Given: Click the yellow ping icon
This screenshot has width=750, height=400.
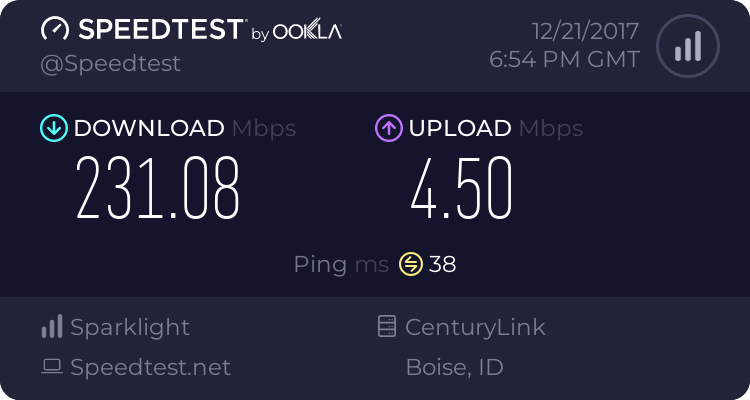Looking at the screenshot, I should point(411,264).
